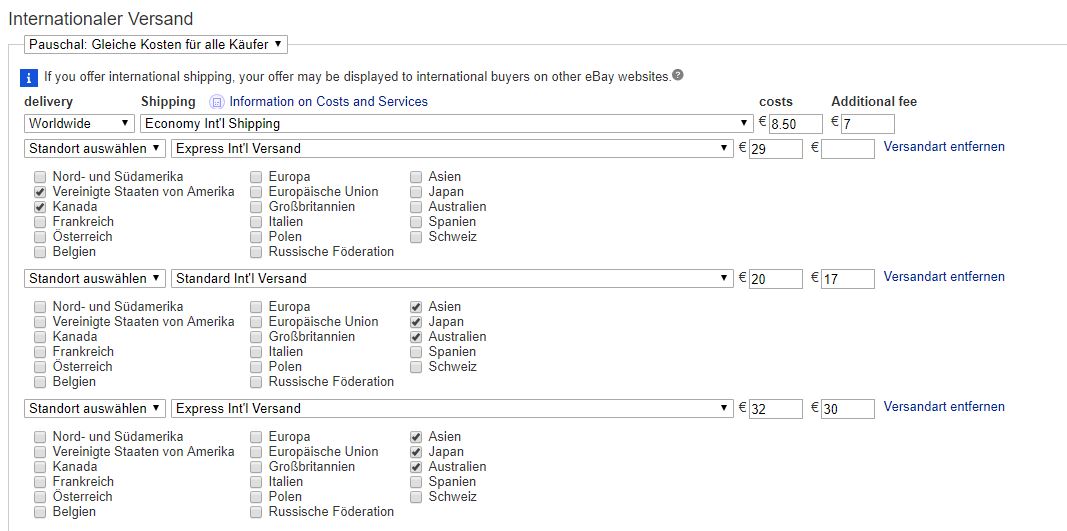This screenshot has width=1067, height=531.
Task: Click the icon beside Information on Costs and Services
Action: click(217, 103)
